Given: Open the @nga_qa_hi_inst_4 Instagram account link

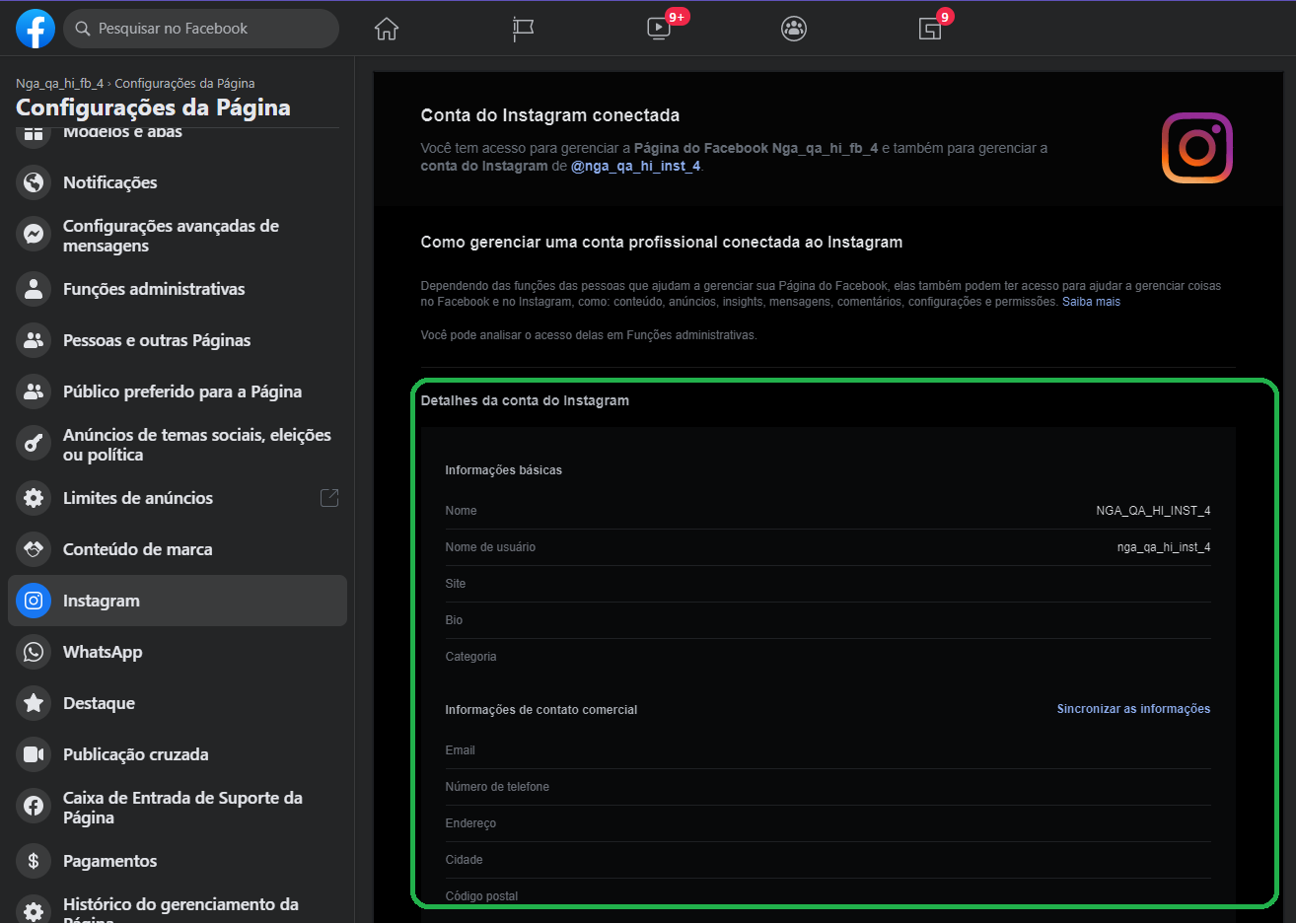Looking at the screenshot, I should coord(635,166).
